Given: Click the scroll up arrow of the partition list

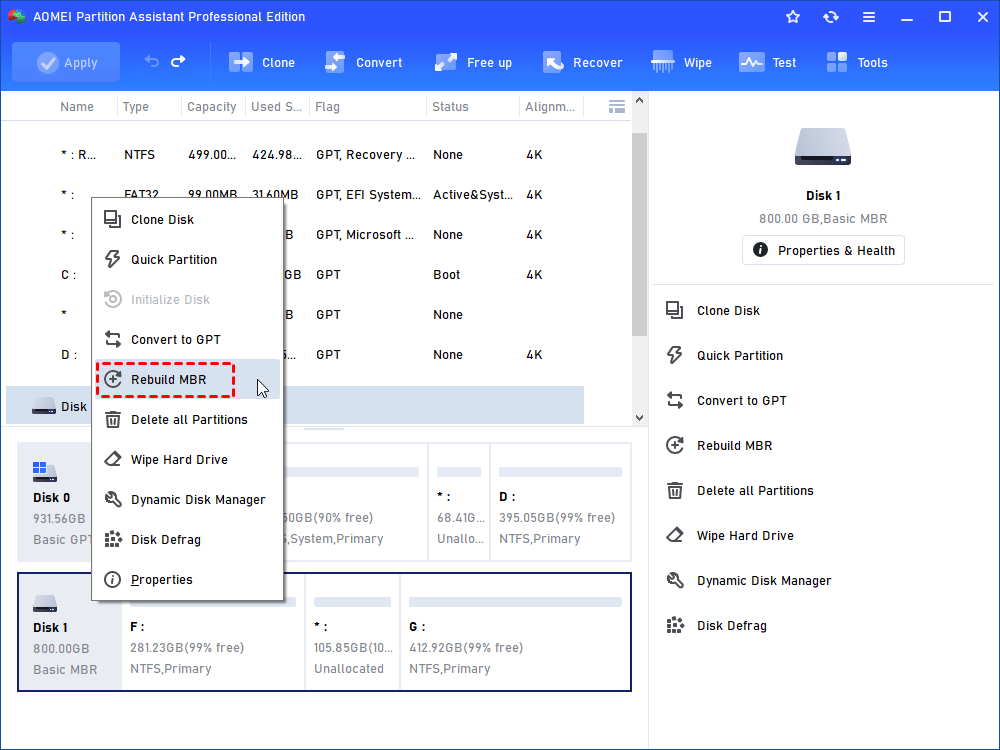Looking at the screenshot, I should (x=639, y=100).
